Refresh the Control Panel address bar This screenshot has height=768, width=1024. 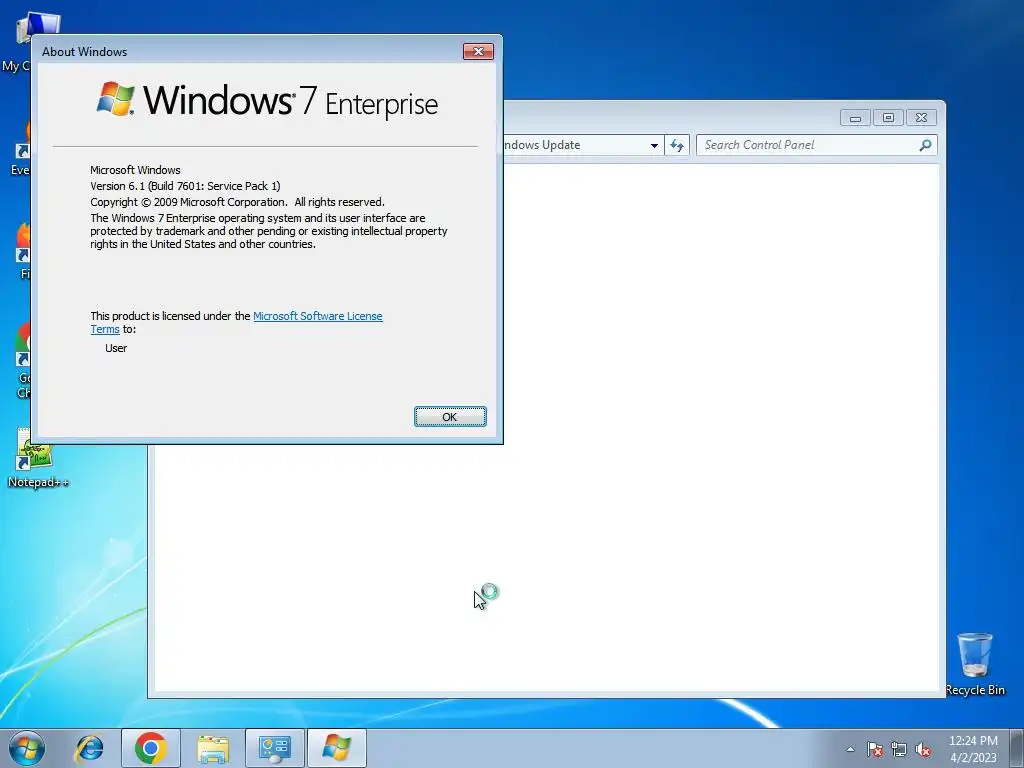tap(677, 145)
